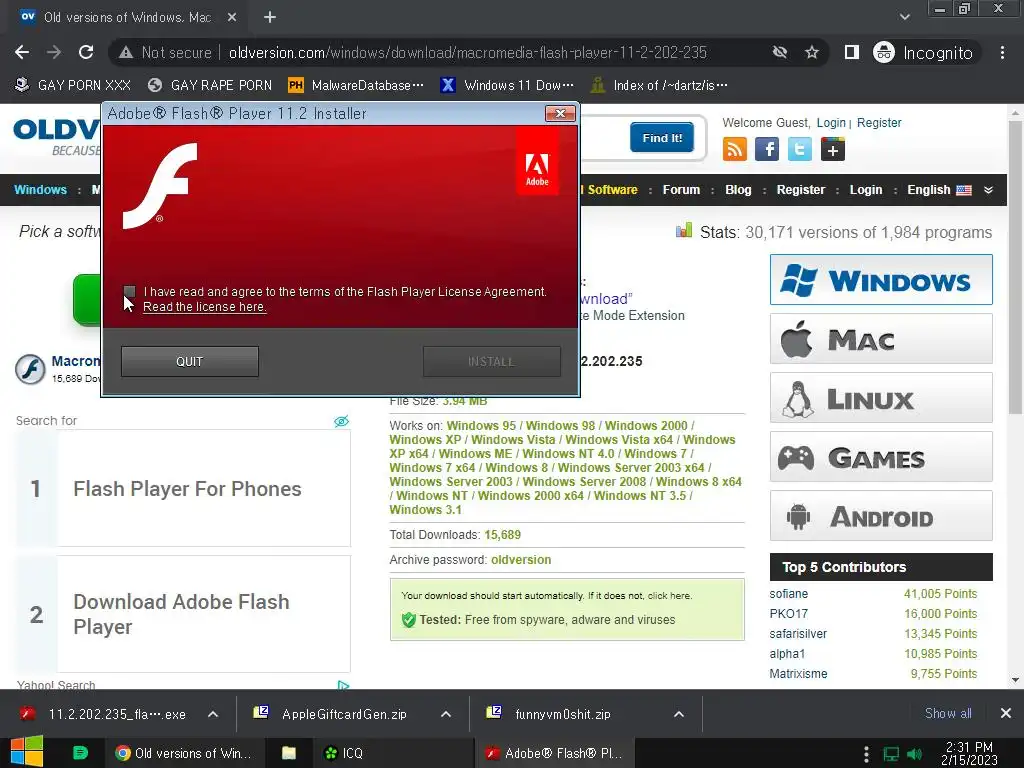Bookmark this page with the star icon
The height and width of the screenshot is (768, 1024).
[x=812, y=52]
